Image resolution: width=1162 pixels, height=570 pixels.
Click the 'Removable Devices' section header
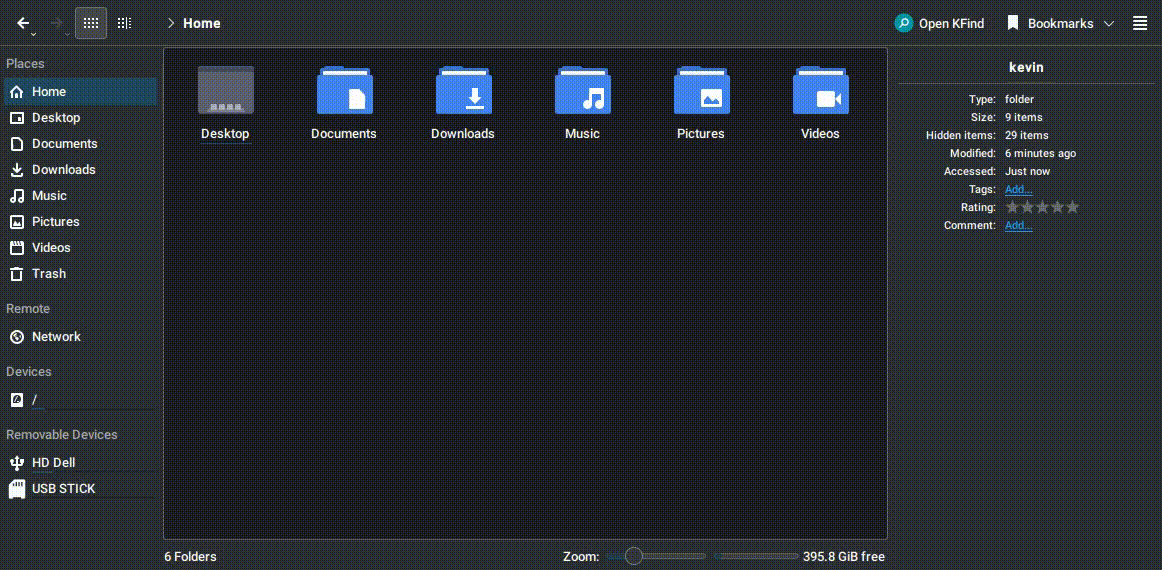[x=62, y=434]
